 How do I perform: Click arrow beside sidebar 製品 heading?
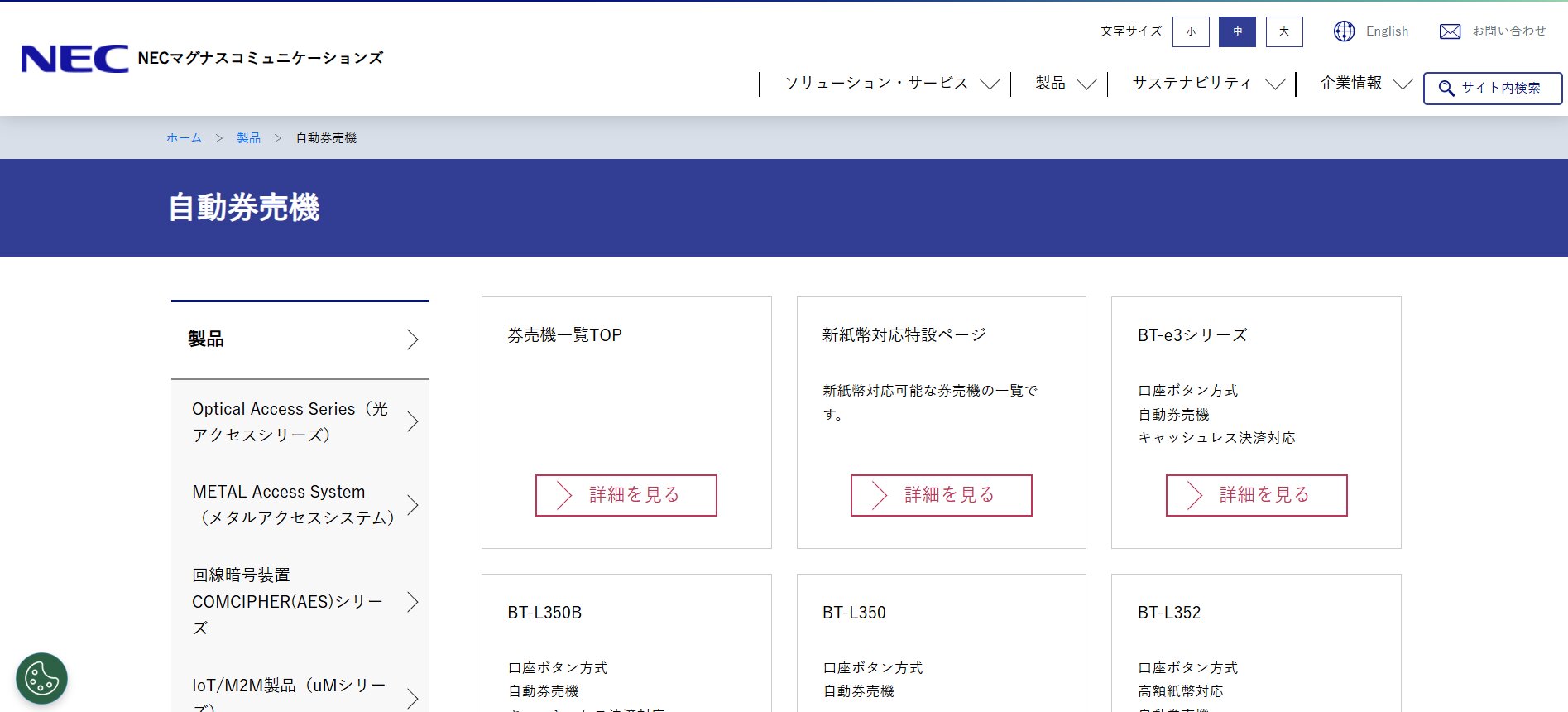tap(412, 339)
